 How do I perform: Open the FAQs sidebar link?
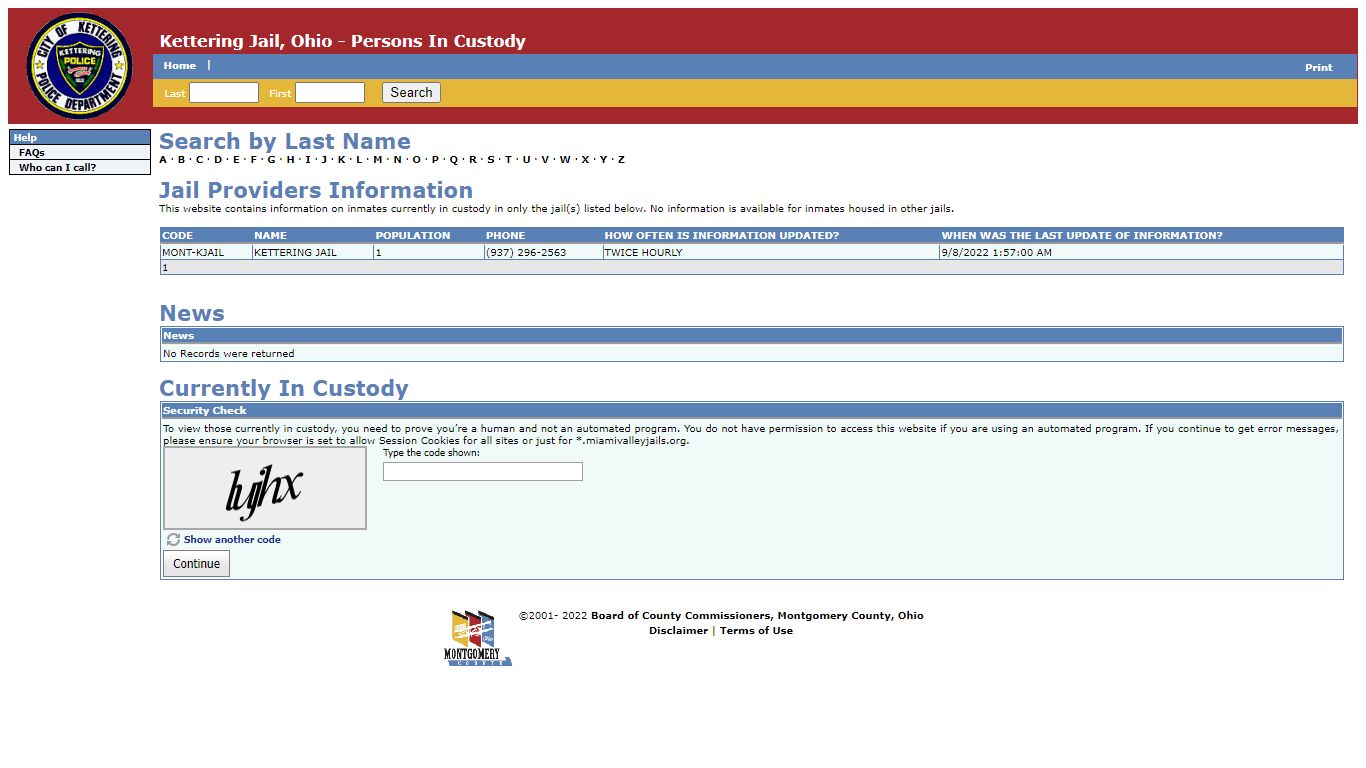point(32,153)
